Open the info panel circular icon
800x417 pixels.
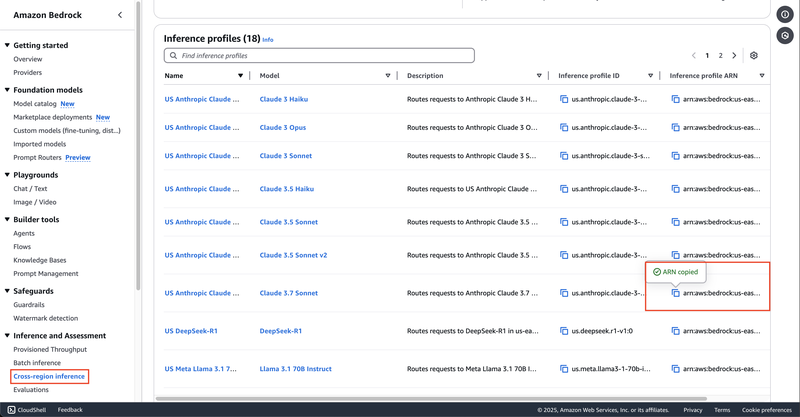tap(785, 15)
